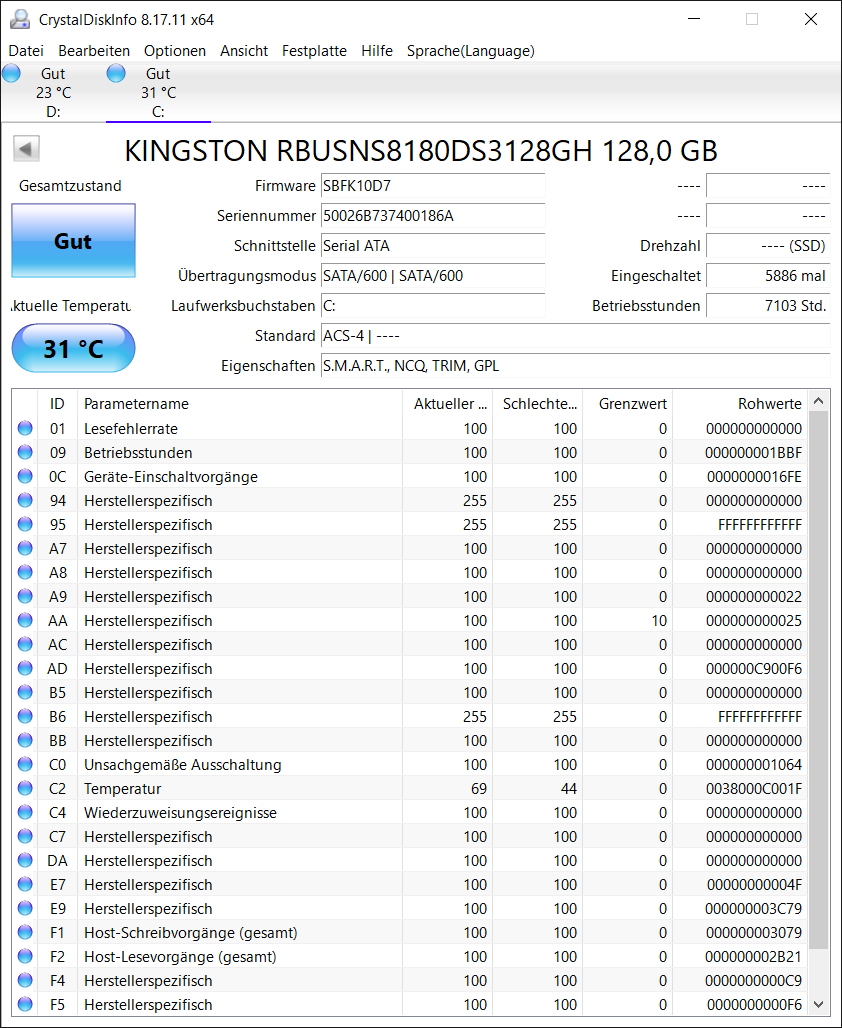
Task: Click the Parametername column header
Action: (x=239, y=404)
